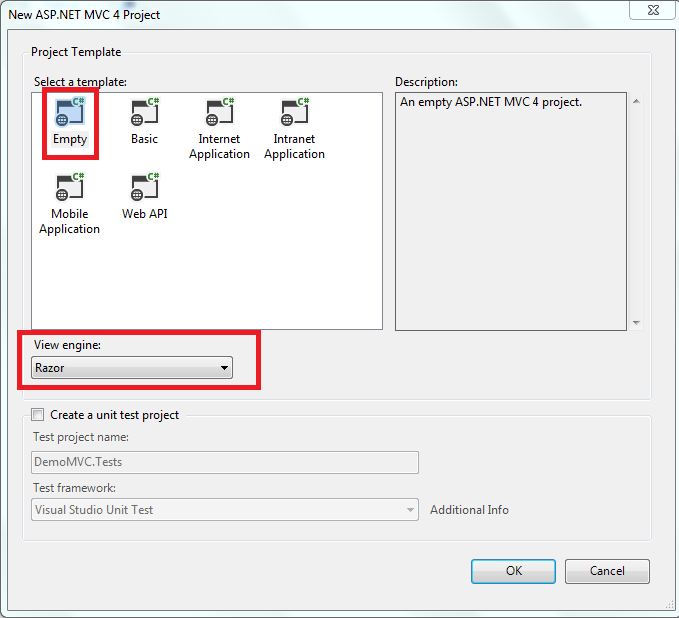The image size is (679, 618).
Task: Close the New ASP.NET MVC 4 Project dialog
Action: [x=653, y=10]
